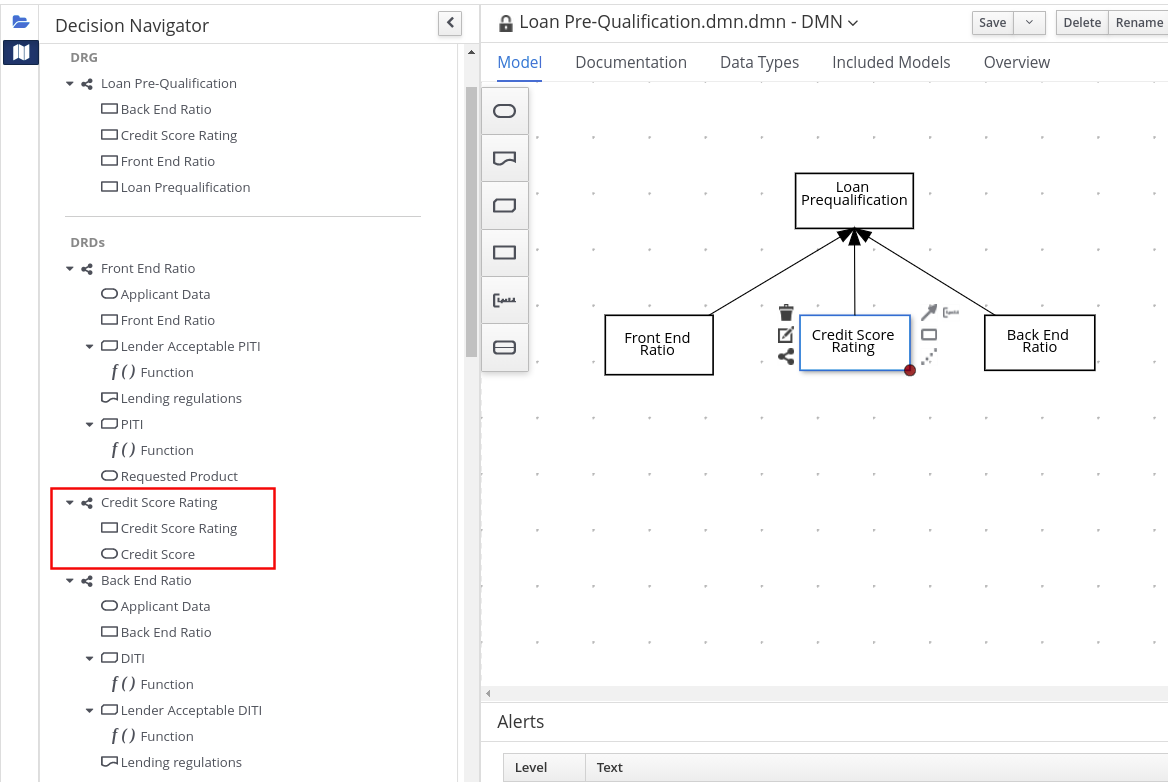This screenshot has height=782, width=1168.
Task: Select the Text Annotation palette tool
Action: (505, 300)
